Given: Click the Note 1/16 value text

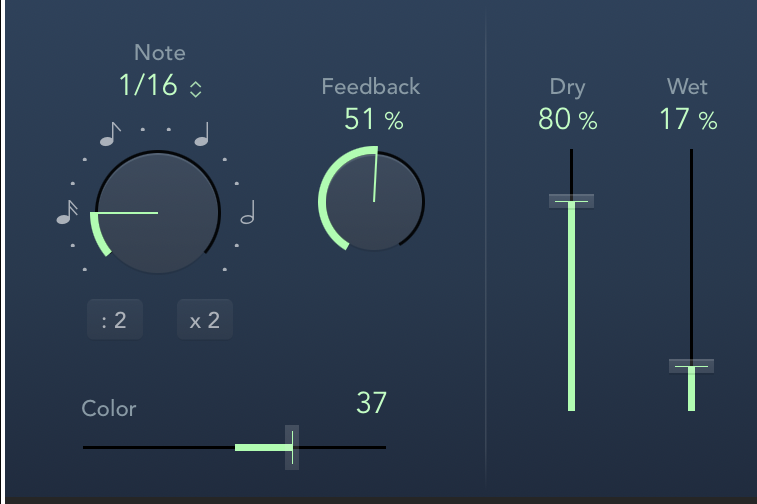Looking at the screenshot, I should [148, 86].
